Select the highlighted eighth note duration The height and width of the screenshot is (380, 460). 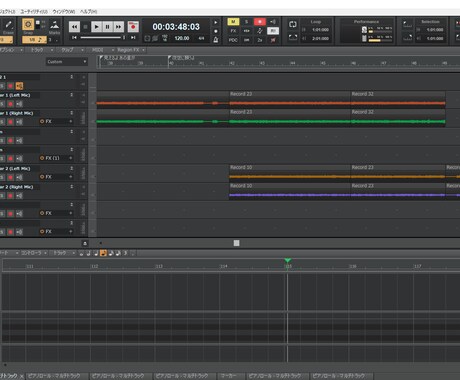103,253
